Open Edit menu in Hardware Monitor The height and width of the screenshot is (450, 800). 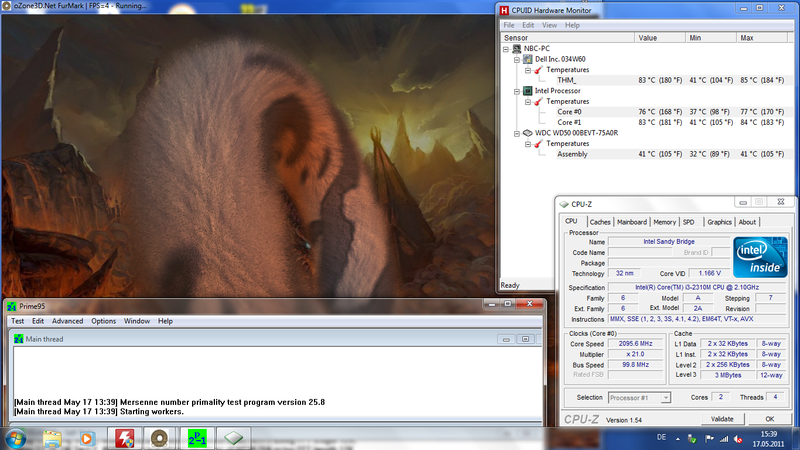(528, 25)
